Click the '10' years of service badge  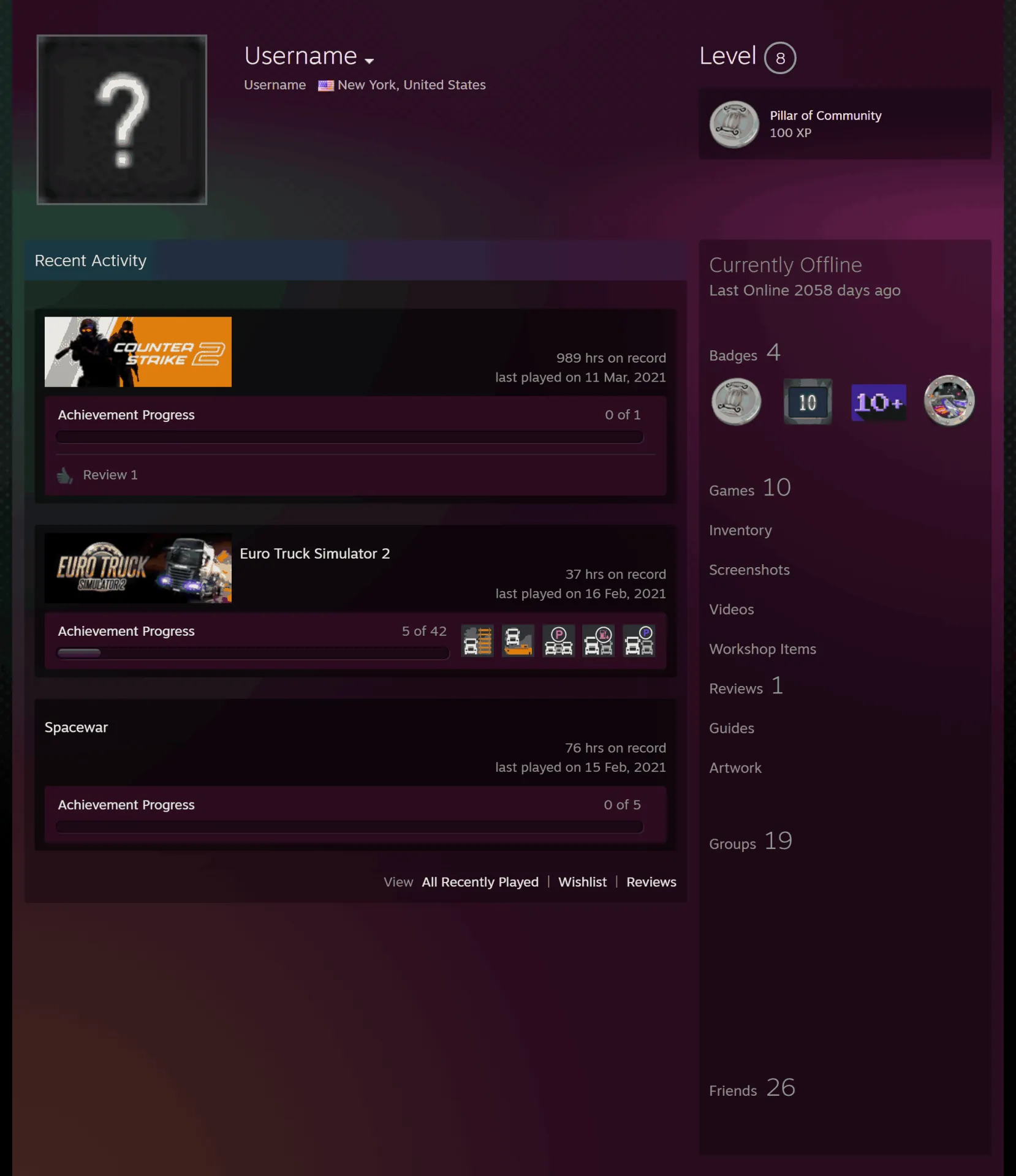(808, 402)
